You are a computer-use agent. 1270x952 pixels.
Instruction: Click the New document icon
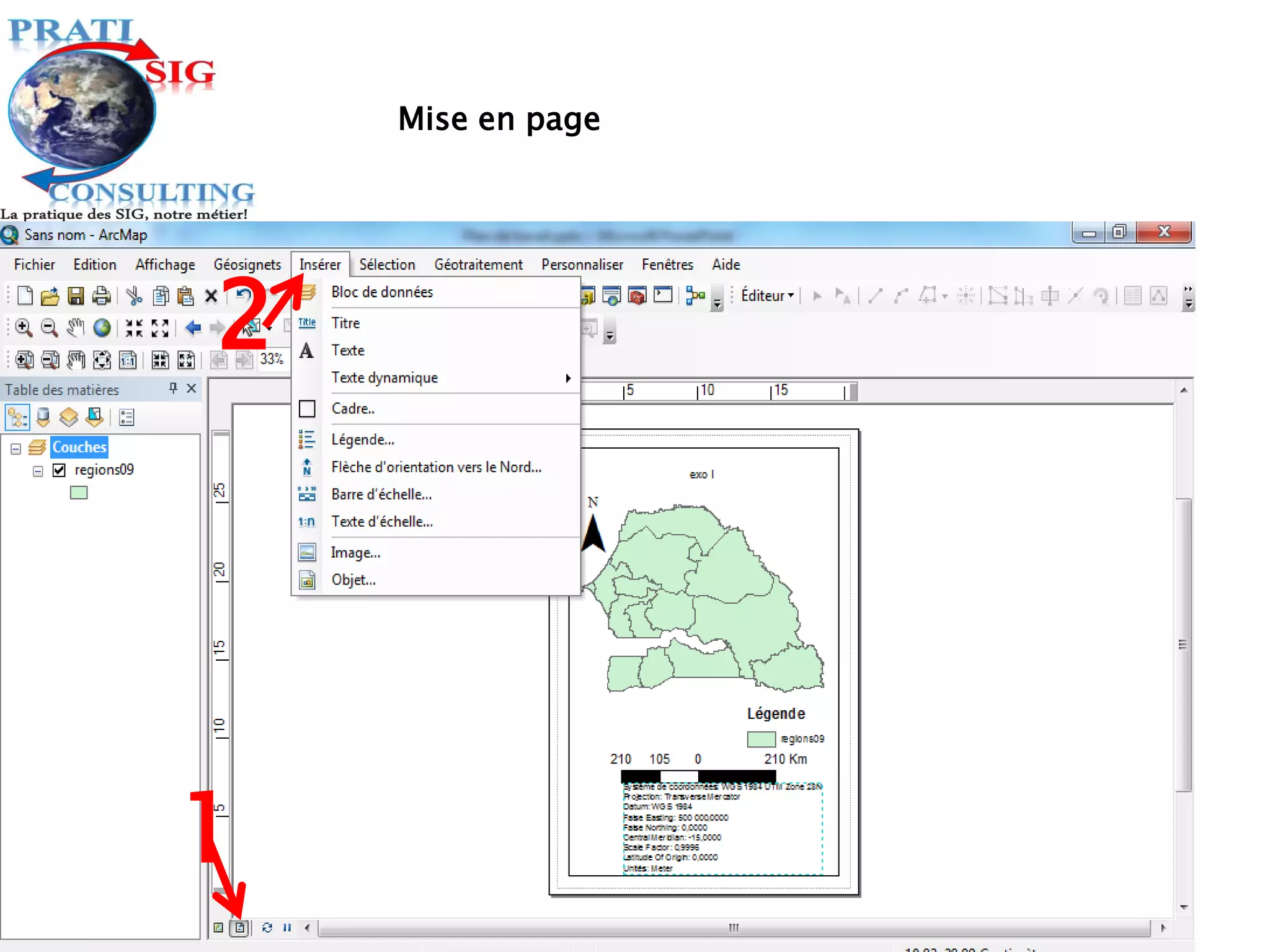(x=25, y=296)
